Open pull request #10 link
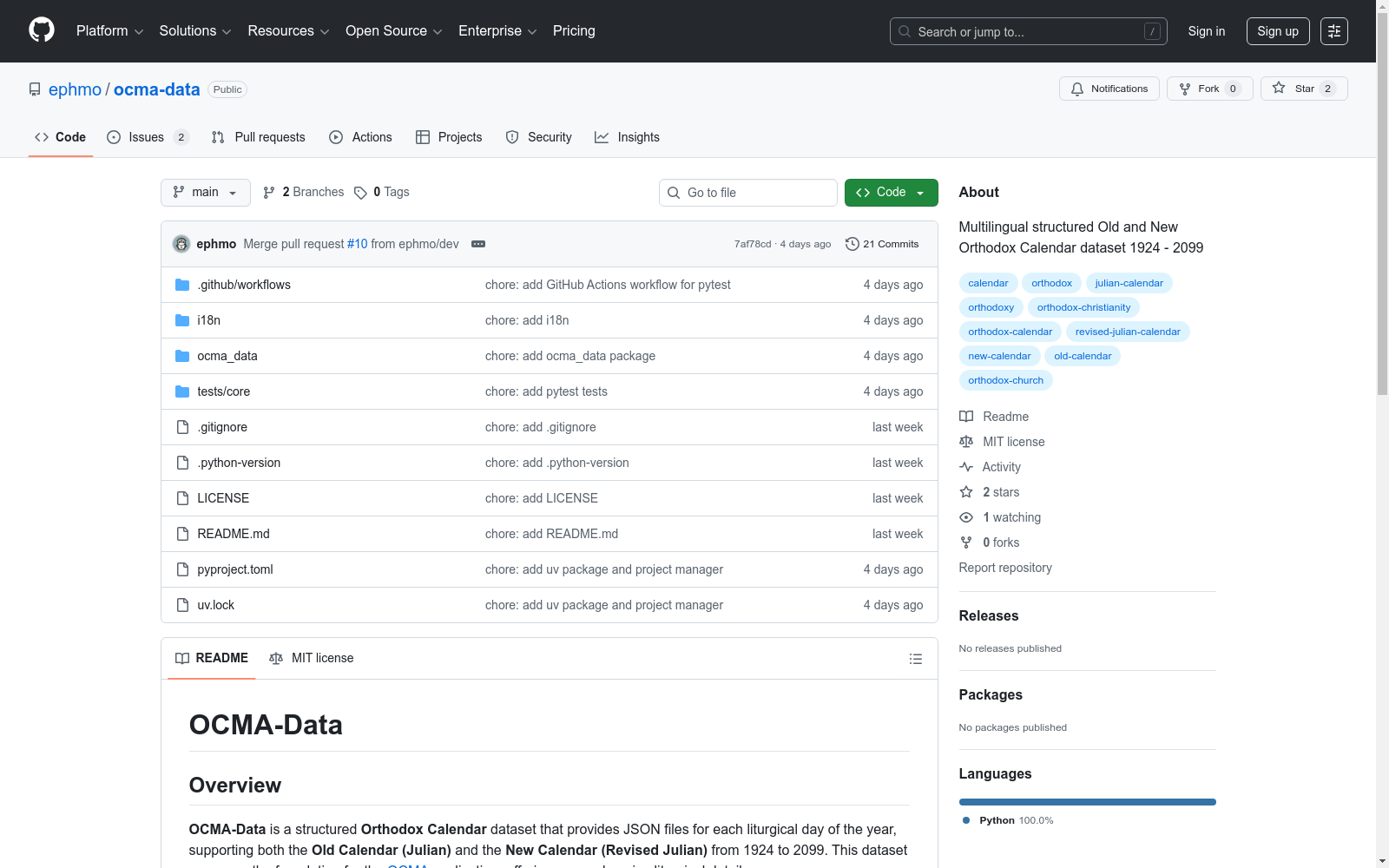 [358, 244]
